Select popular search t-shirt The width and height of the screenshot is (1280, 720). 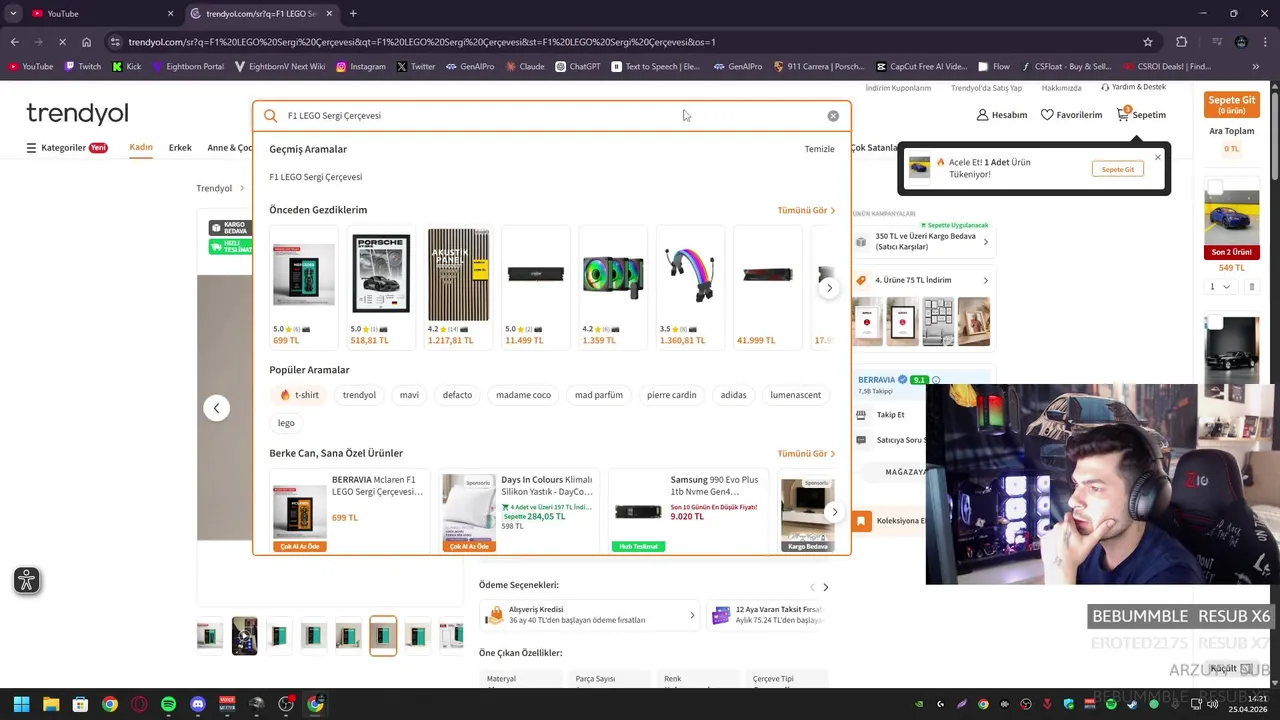300,395
